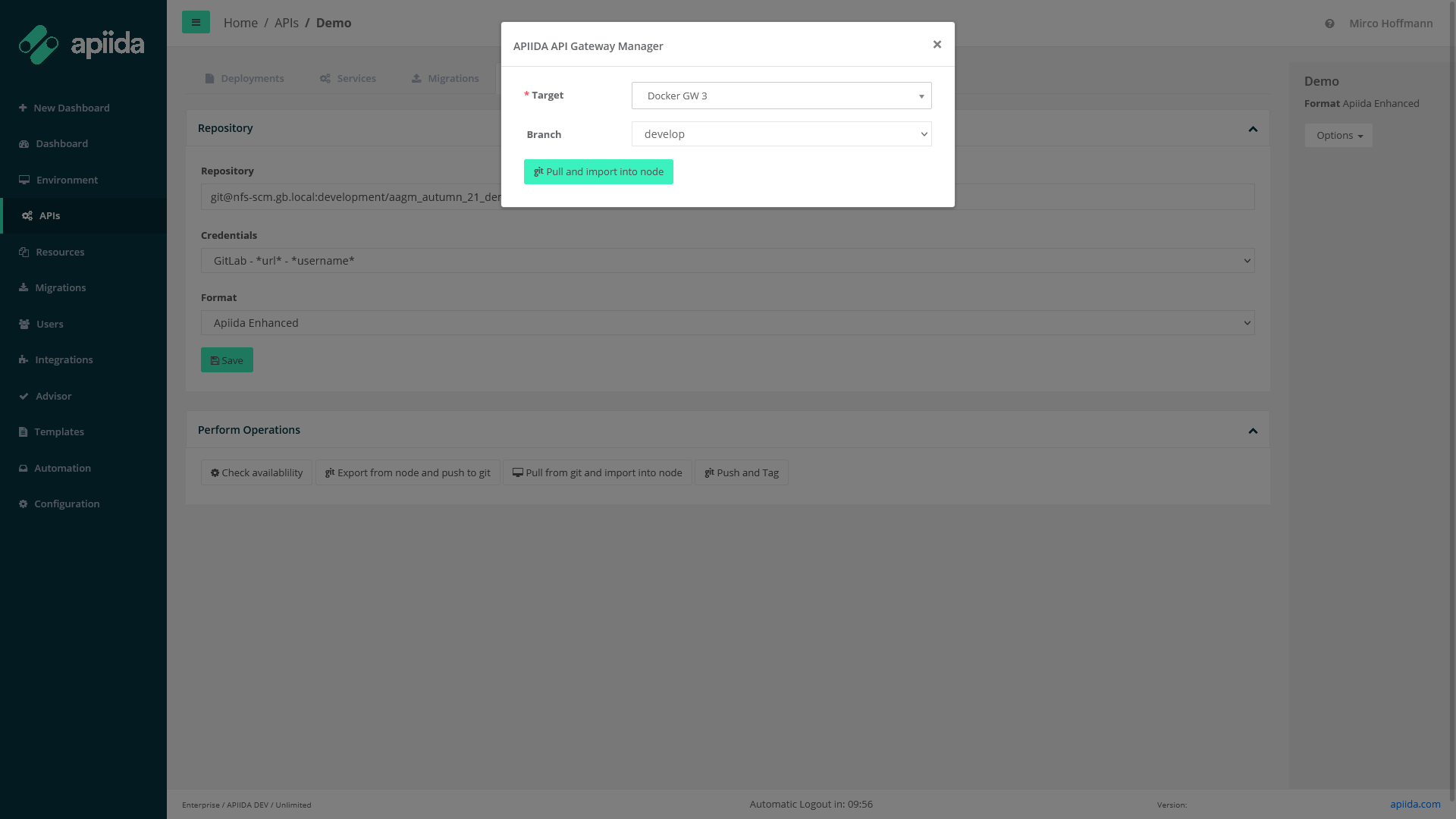Open Resources in sidebar

pos(83,252)
